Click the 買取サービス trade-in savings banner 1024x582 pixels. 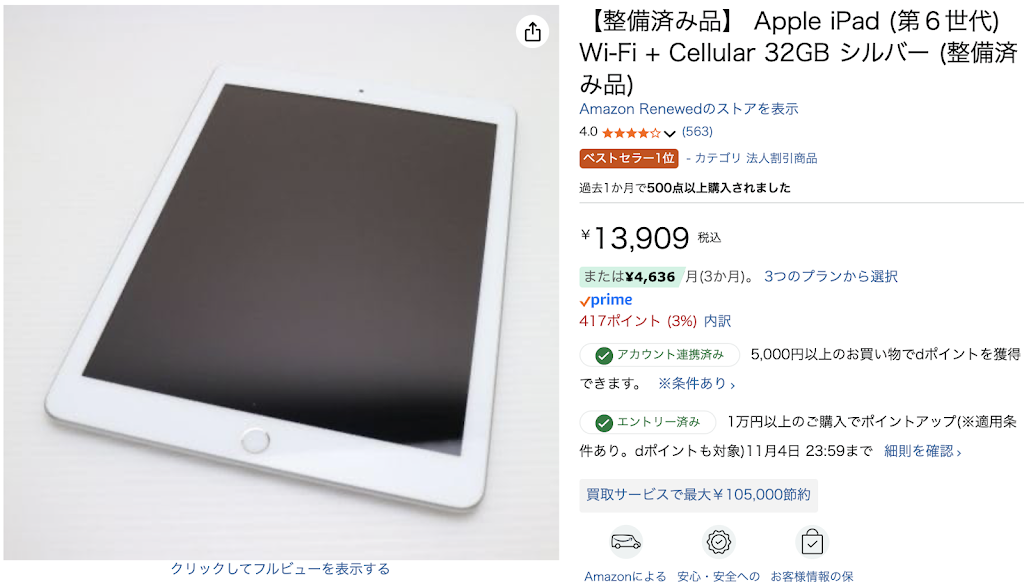698,494
